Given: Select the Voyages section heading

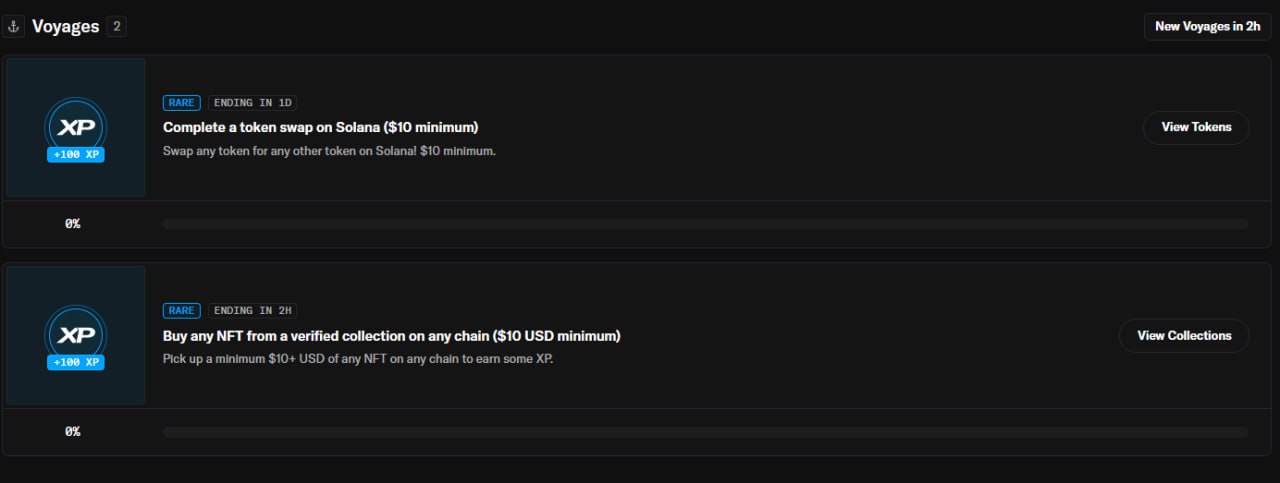Looking at the screenshot, I should point(66,27).
